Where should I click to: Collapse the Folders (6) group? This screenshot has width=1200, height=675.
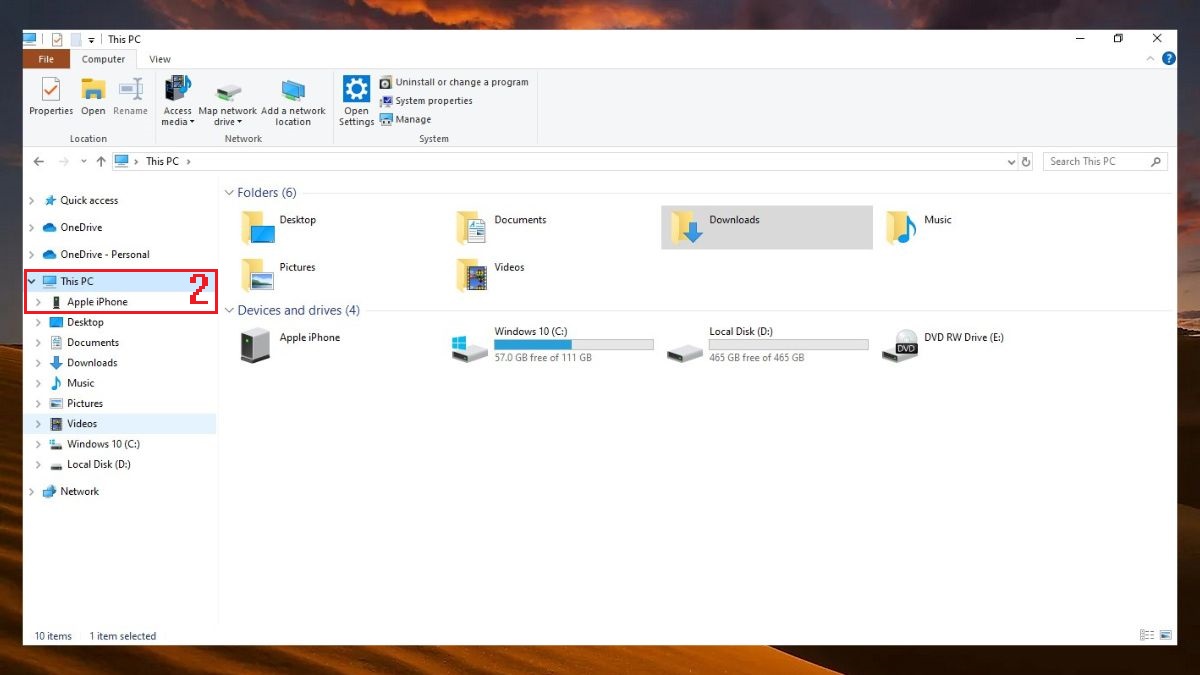[229, 193]
